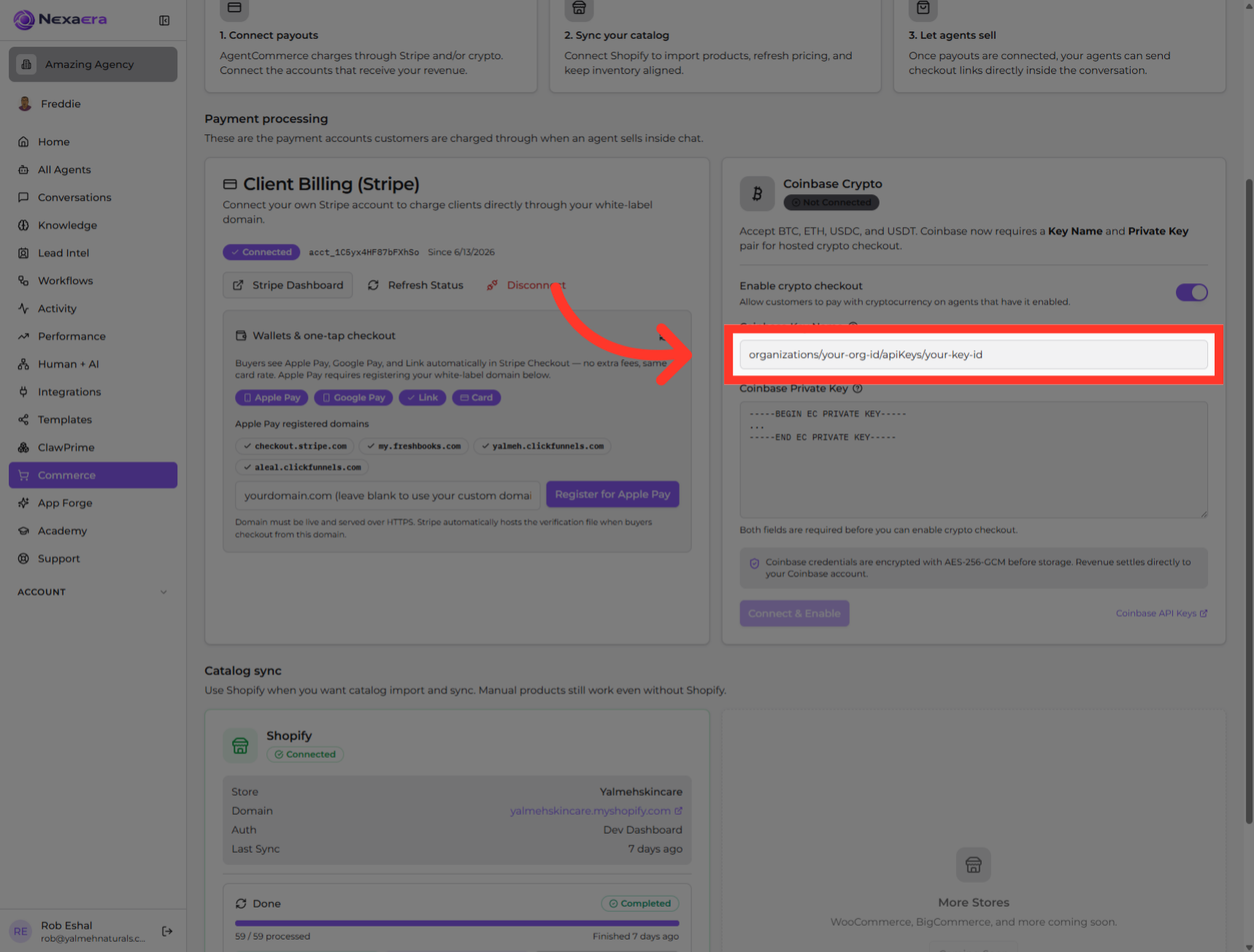The width and height of the screenshot is (1254, 952).
Task: View the Activity page
Action: point(93,308)
